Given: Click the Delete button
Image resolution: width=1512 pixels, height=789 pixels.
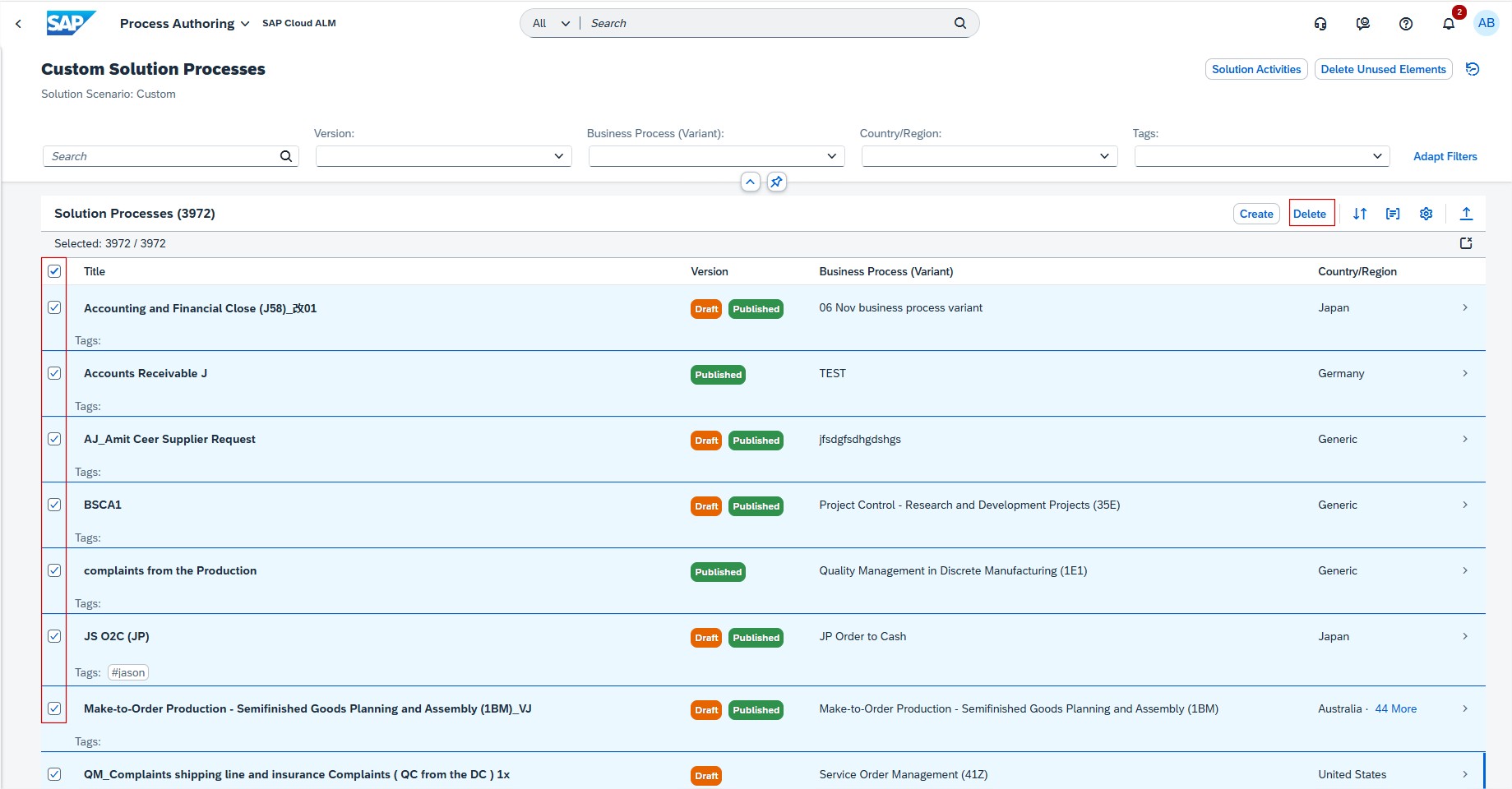Looking at the screenshot, I should click(1309, 214).
